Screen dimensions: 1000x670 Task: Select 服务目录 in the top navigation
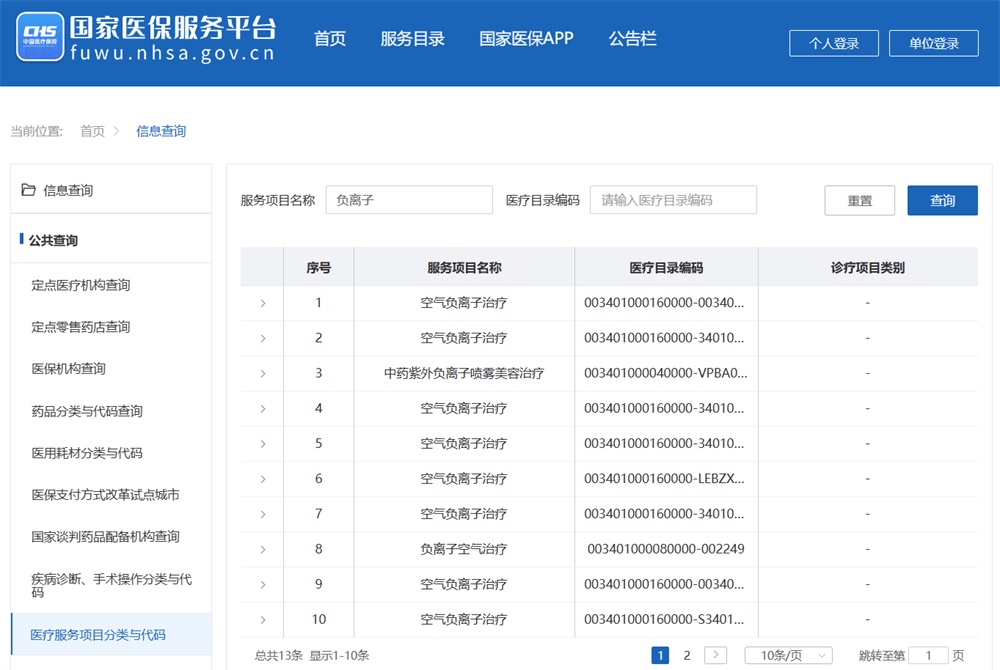pyautogui.click(x=412, y=38)
